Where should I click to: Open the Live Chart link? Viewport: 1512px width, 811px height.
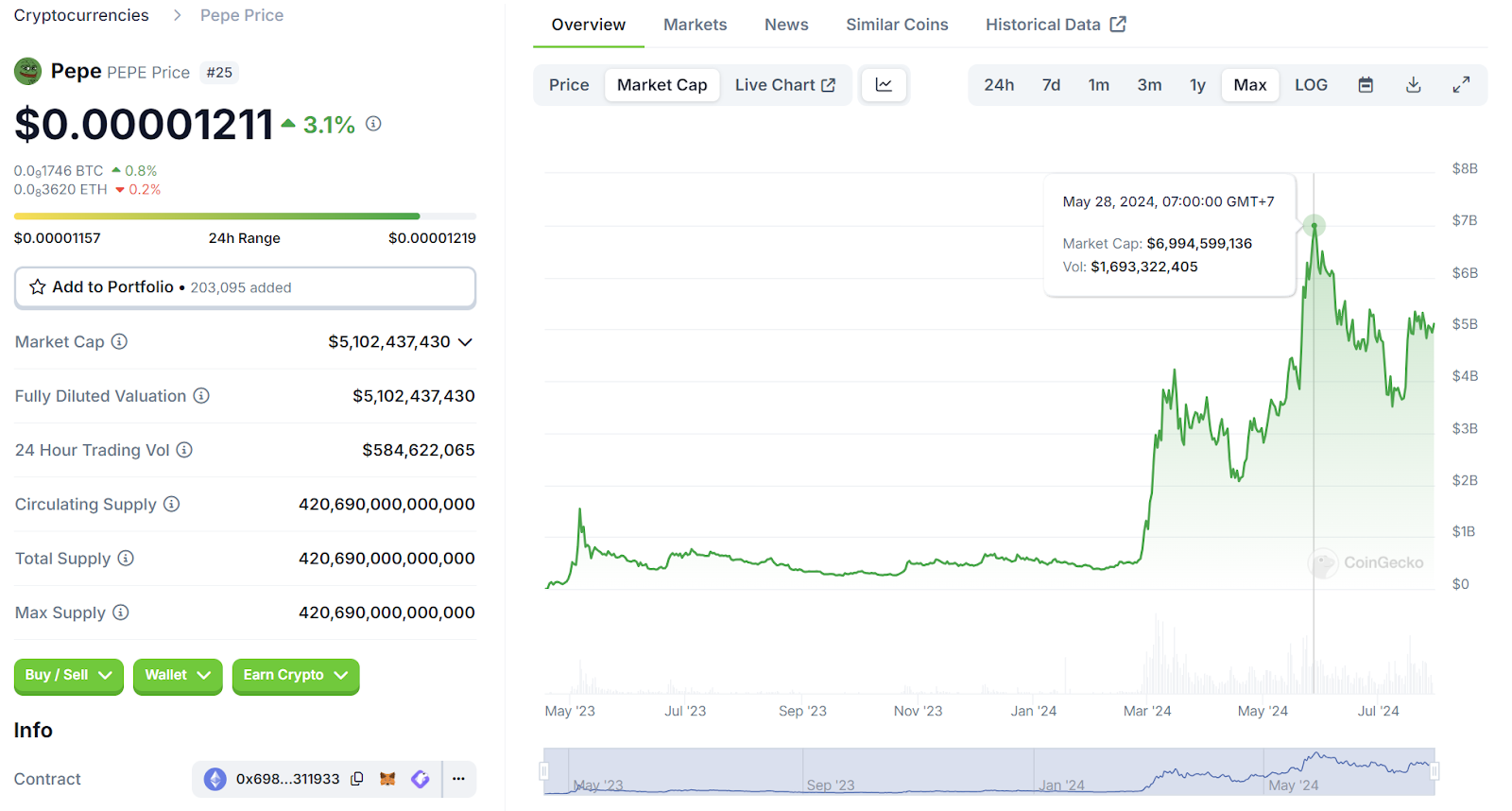pos(784,85)
